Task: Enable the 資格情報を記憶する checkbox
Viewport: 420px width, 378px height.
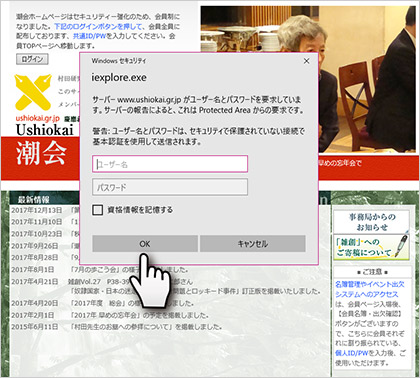Action: coord(97,210)
